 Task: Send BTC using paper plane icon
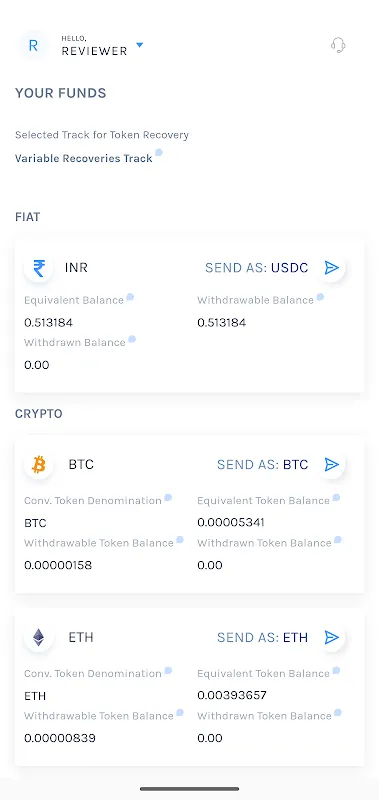point(332,464)
